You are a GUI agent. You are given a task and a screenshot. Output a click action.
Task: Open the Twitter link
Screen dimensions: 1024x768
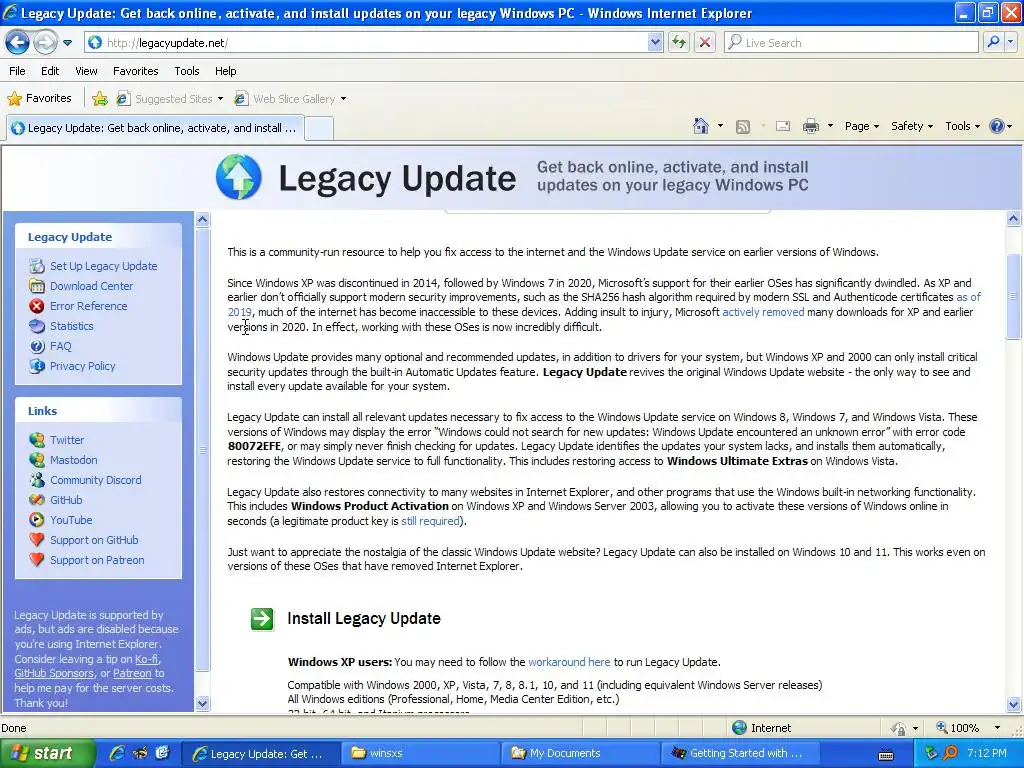click(x=67, y=440)
